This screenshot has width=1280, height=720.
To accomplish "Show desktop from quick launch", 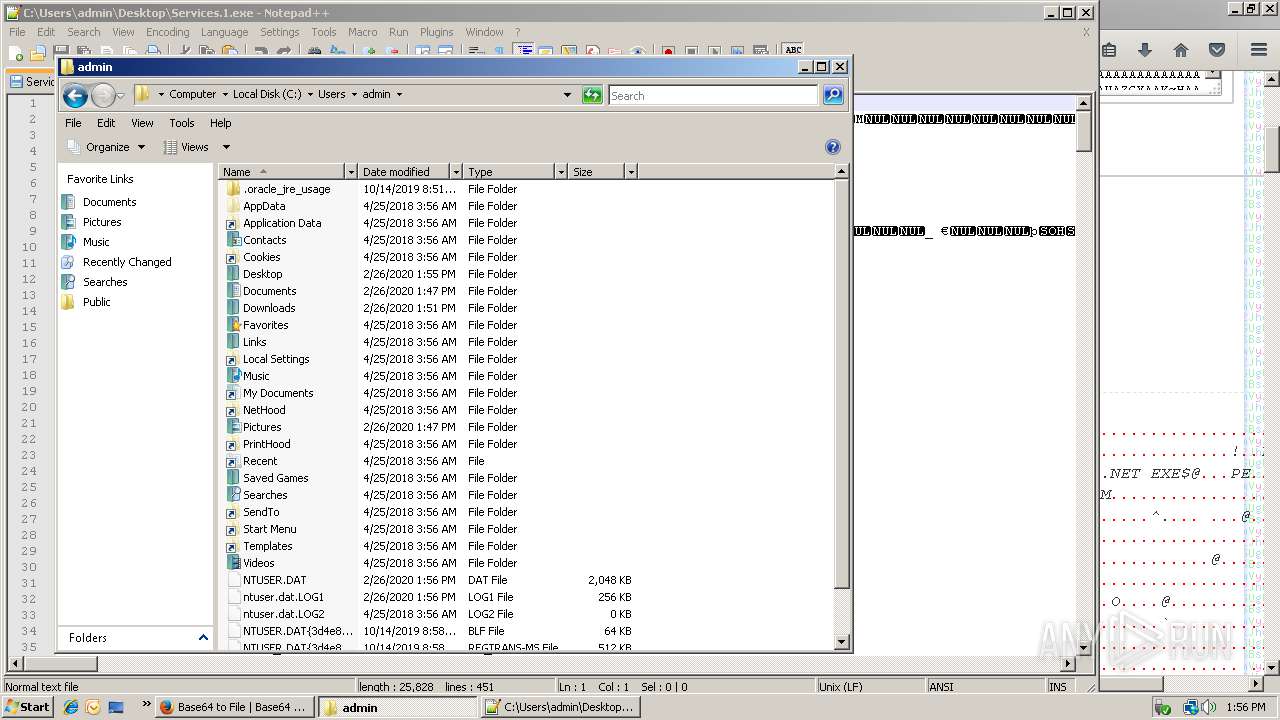I will [116, 707].
